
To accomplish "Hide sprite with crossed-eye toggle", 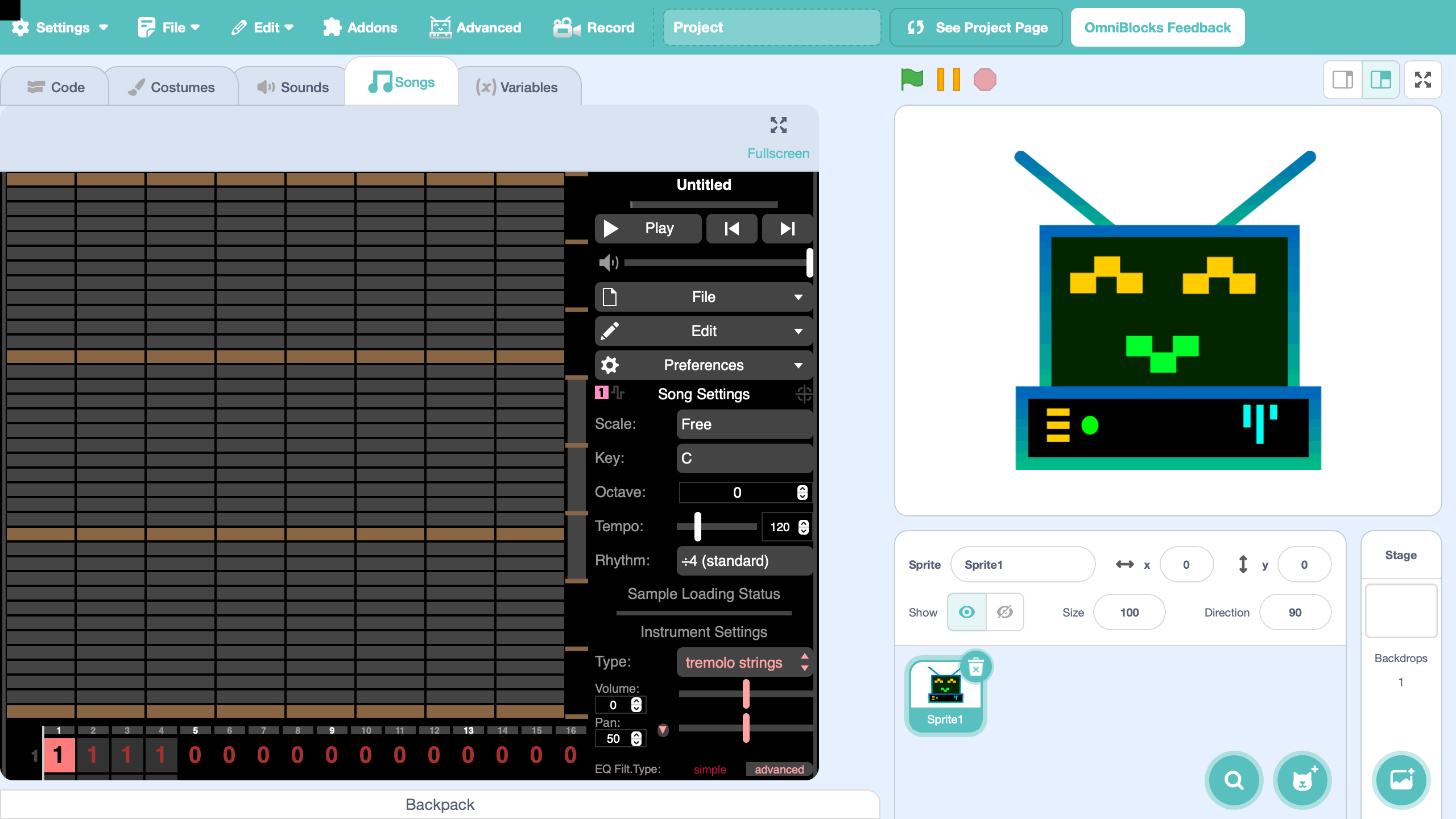I will pos(1004,612).
